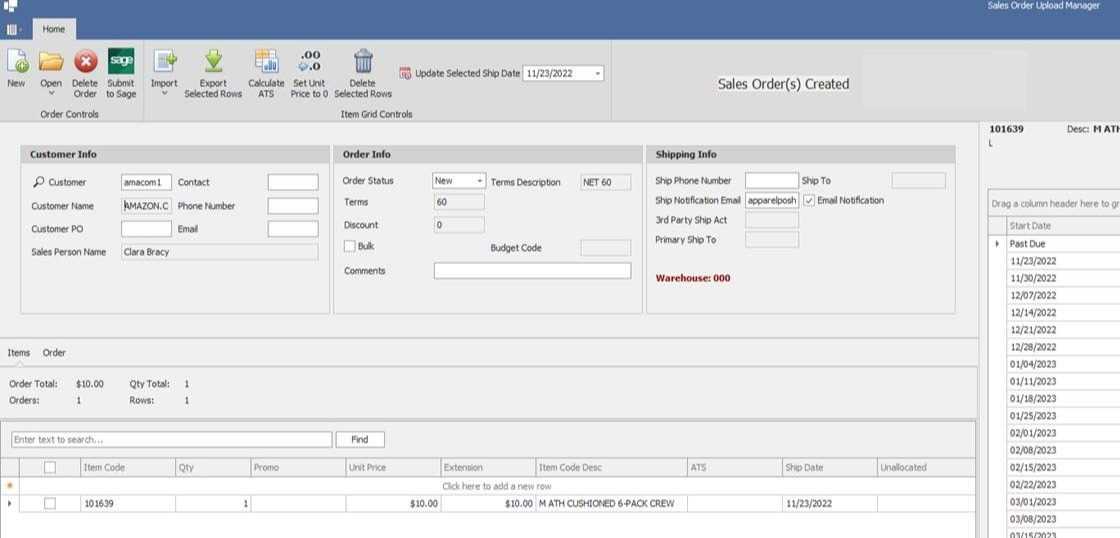Select the 02/15/2023 start date row
This screenshot has height=538, width=1120.
tap(1063, 467)
